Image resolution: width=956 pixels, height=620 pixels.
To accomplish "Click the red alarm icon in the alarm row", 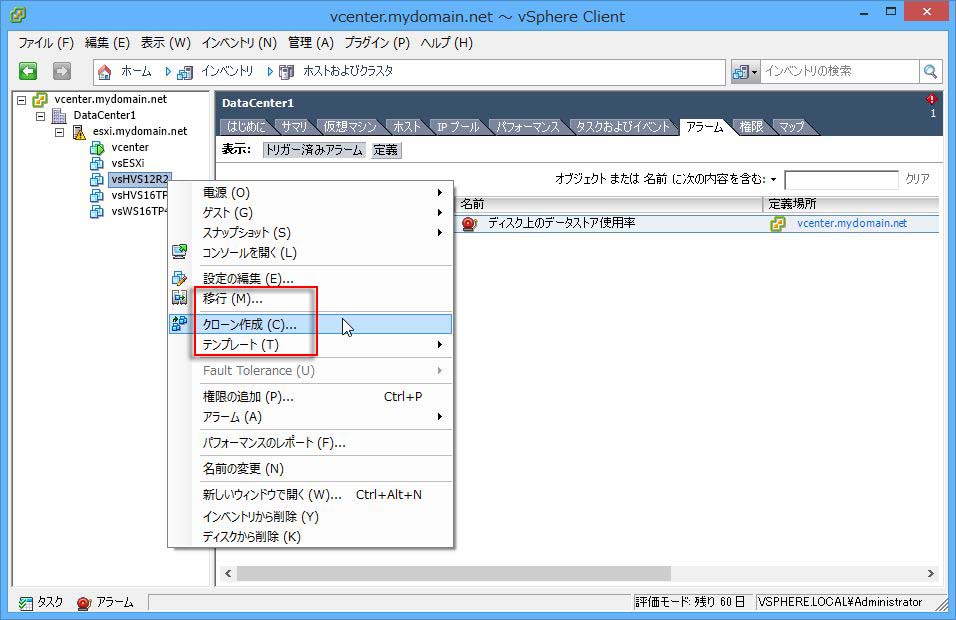I will pyautogui.click(x=469, y=224).
